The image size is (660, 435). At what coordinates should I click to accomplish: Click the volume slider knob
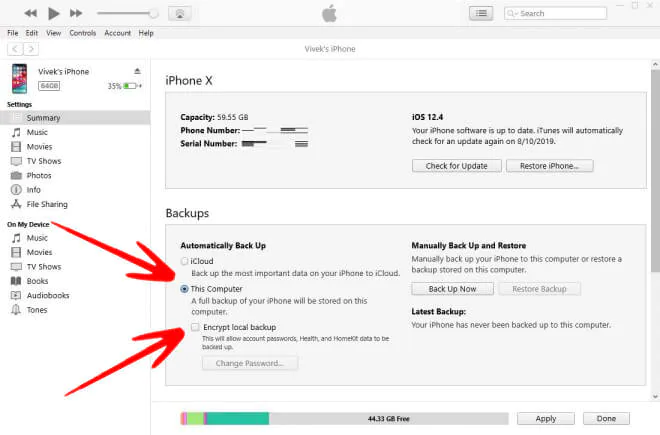click(x=154, y=13)
